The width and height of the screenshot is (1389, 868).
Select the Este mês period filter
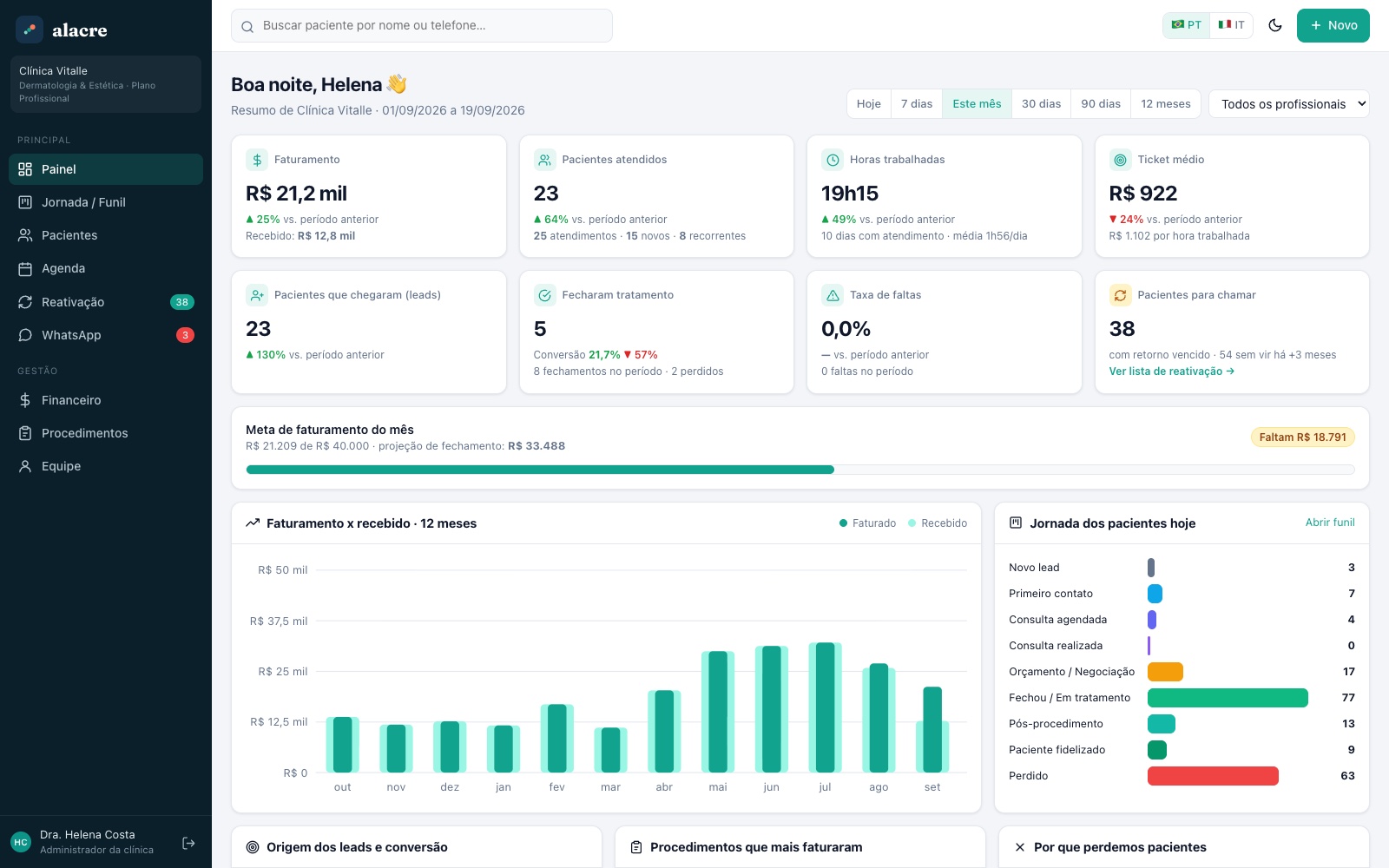[977, 104]
